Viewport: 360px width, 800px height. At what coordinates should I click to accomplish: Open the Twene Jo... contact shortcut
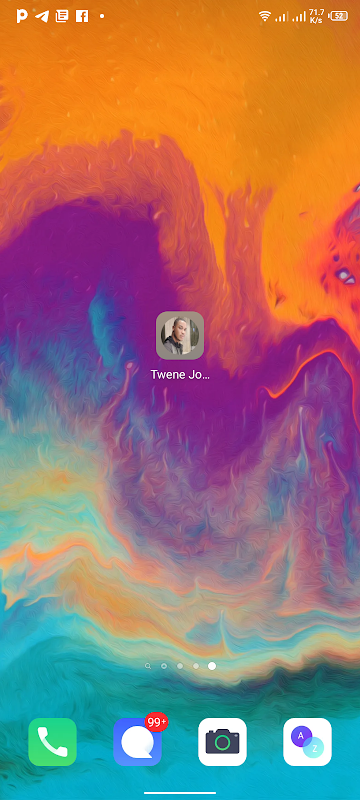coord(180,335)
